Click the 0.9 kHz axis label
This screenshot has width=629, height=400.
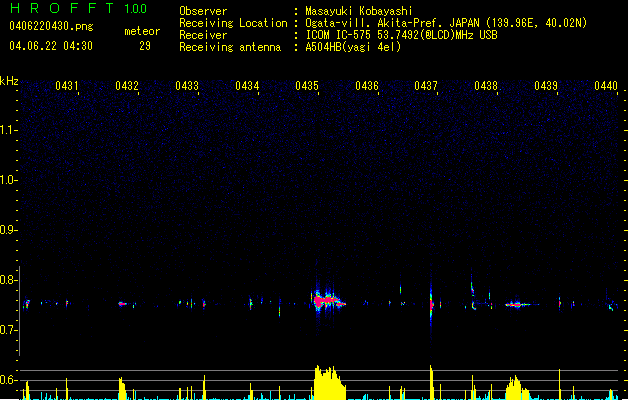pos(8,230)
